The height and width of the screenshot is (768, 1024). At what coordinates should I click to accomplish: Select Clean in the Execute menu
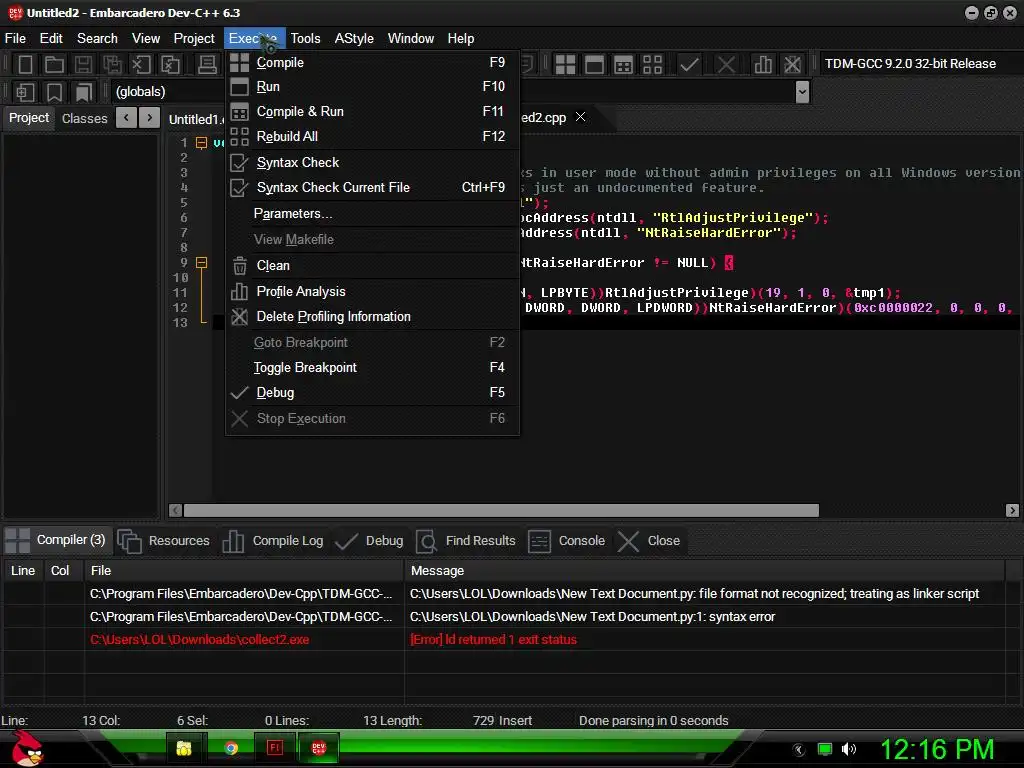pos(372,265)
